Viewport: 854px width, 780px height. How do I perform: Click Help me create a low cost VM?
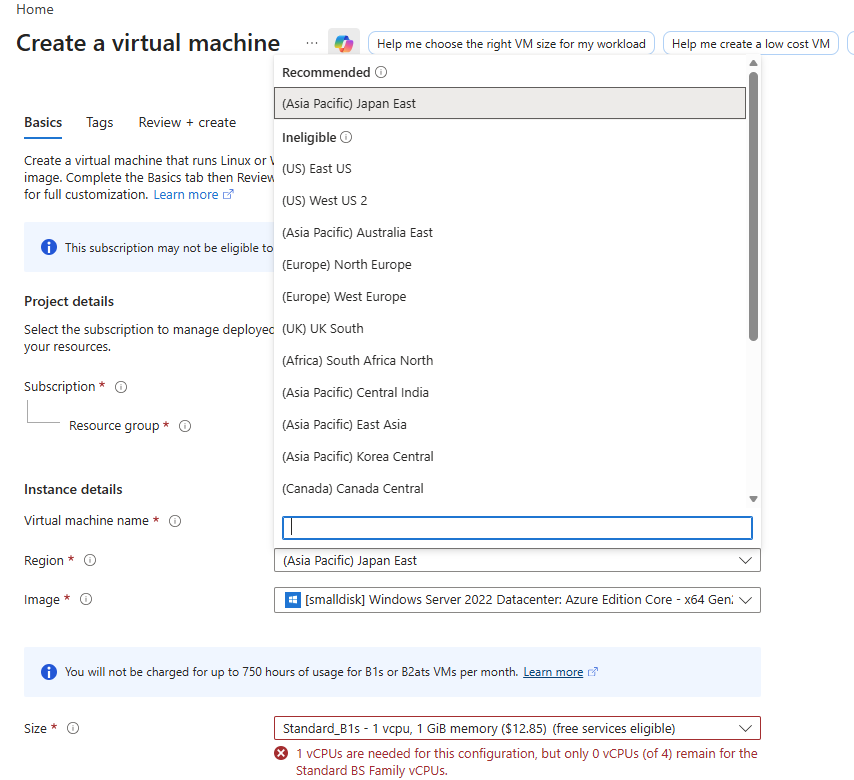[x=751, y=44]
